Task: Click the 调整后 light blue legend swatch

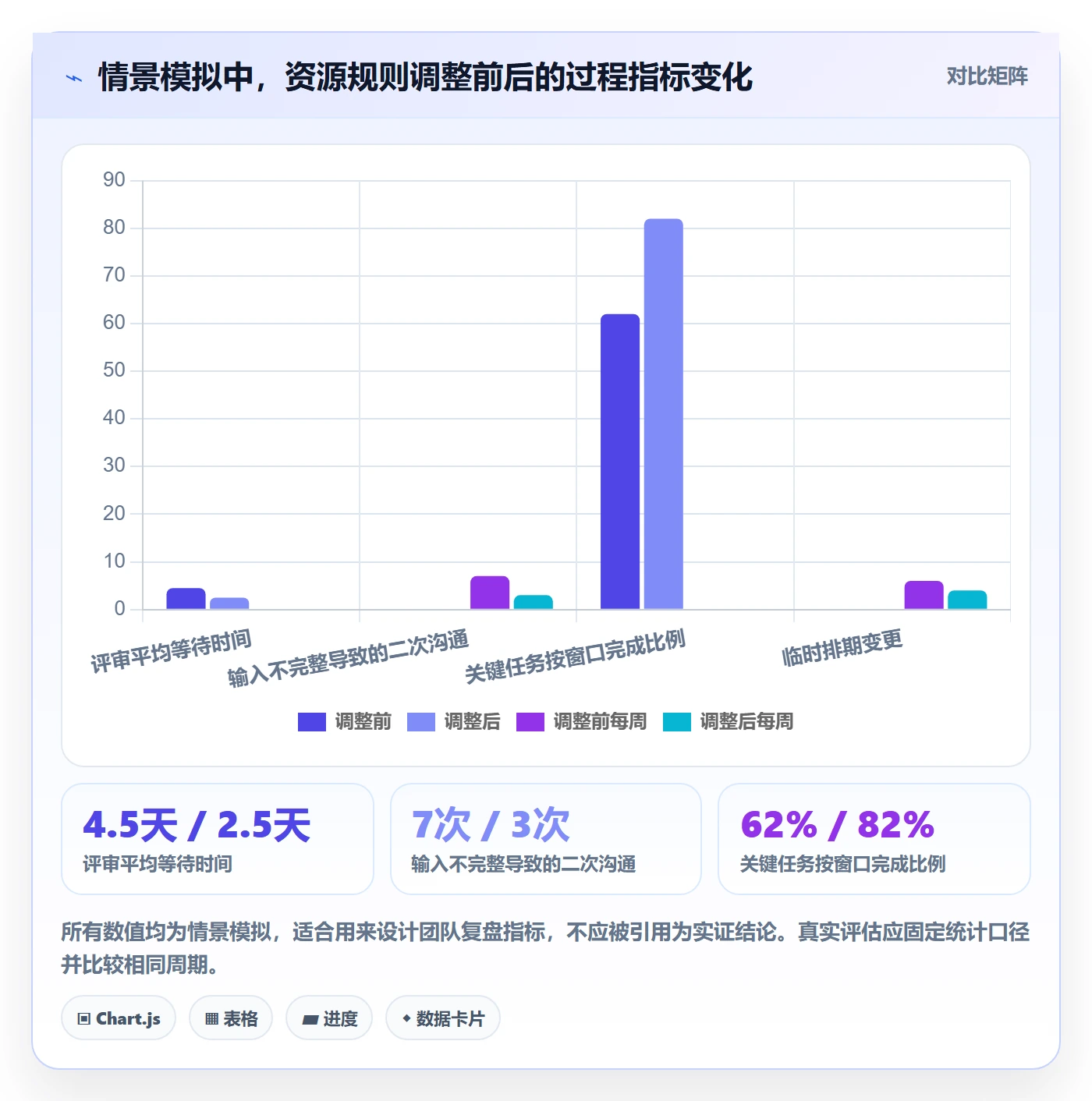Action: (x=421, y=722)
